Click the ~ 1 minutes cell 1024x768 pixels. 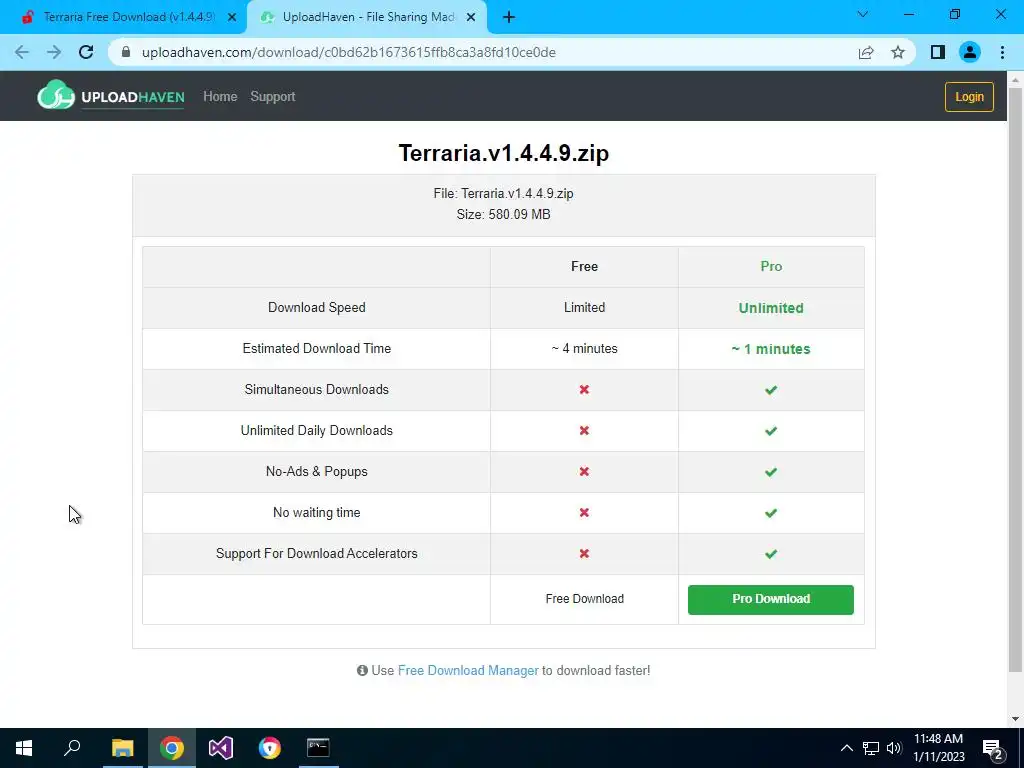(771, 349)
